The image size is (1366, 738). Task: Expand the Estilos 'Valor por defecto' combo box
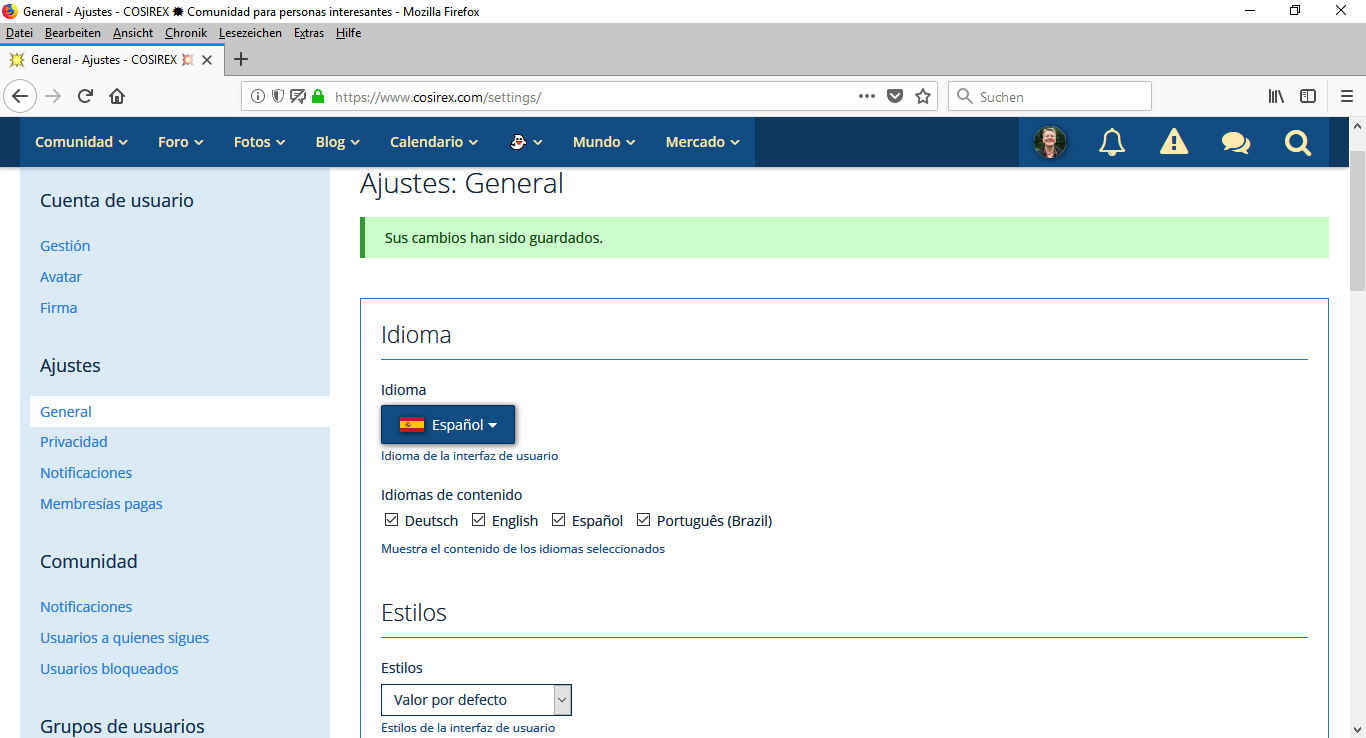tap(476, 700)
